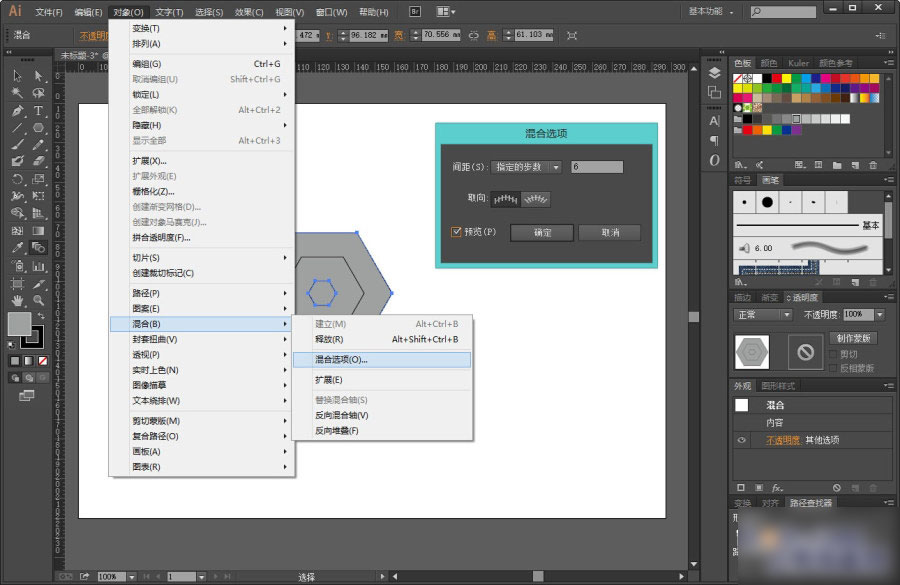Click 反向混合轴(V) menu entry
The image size is (900, 585).
point(382,415)
